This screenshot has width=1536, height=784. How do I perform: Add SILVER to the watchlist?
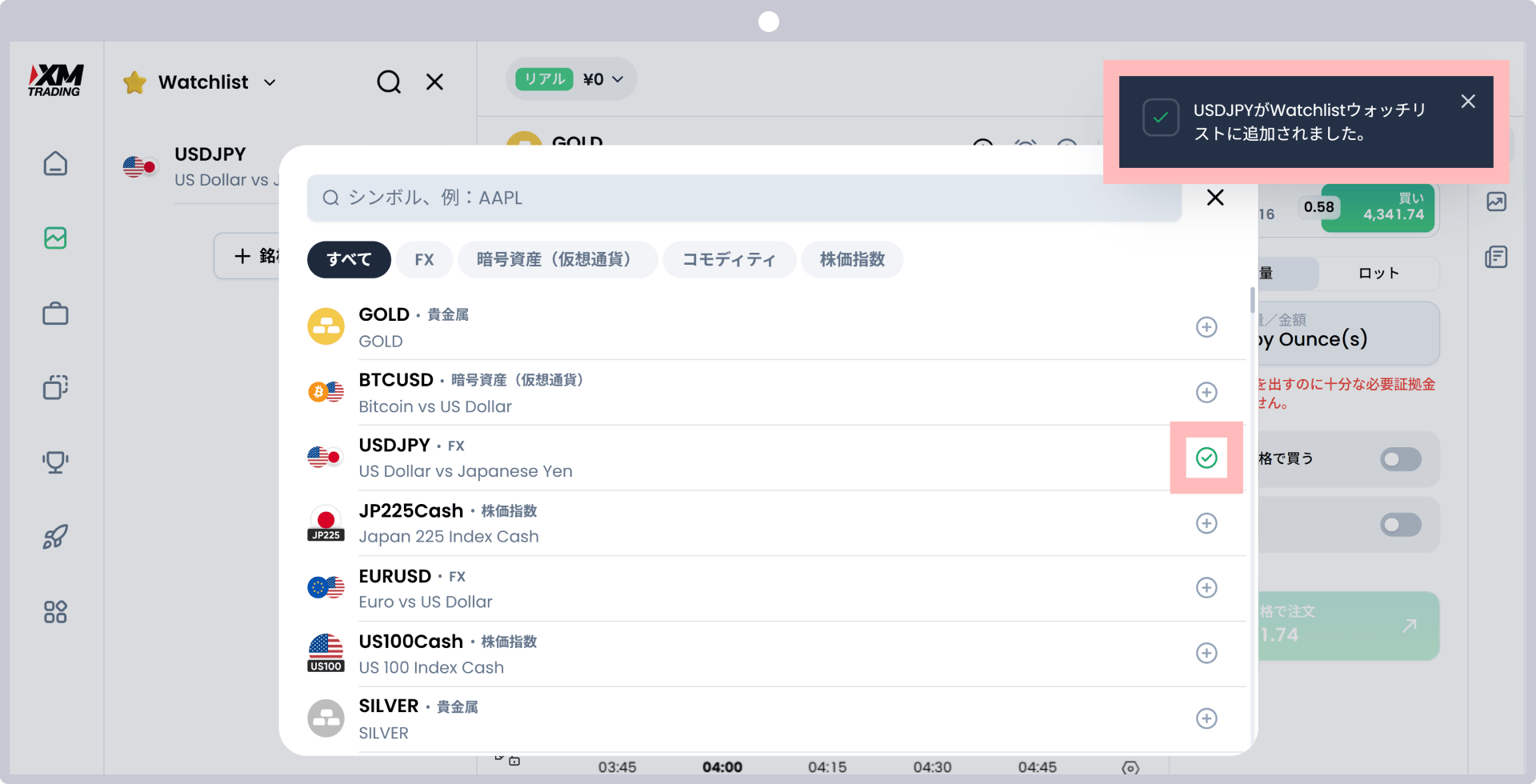point(1206,718)
